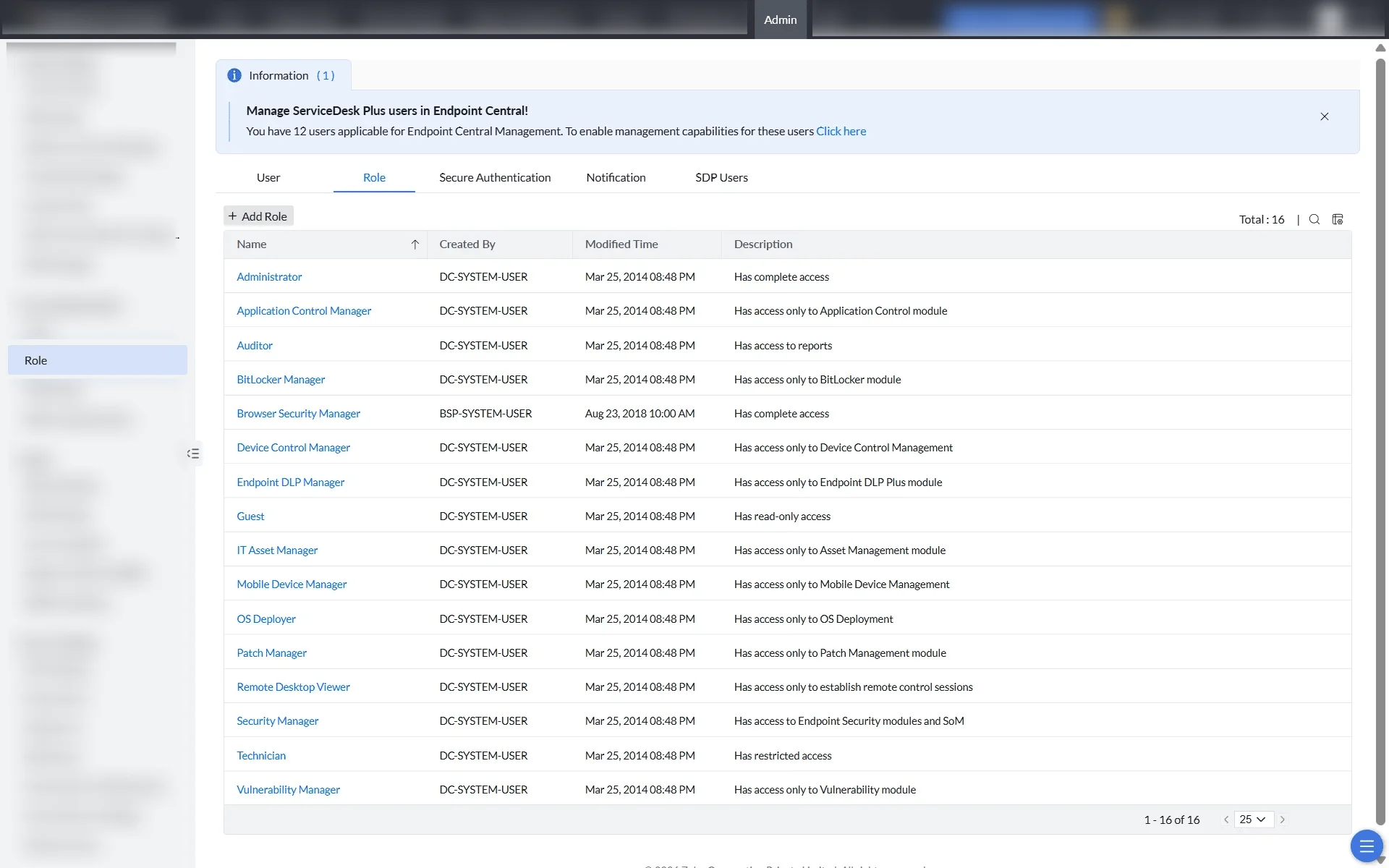Click the banner heading text
1389x868 pixels.
[387, 111]
